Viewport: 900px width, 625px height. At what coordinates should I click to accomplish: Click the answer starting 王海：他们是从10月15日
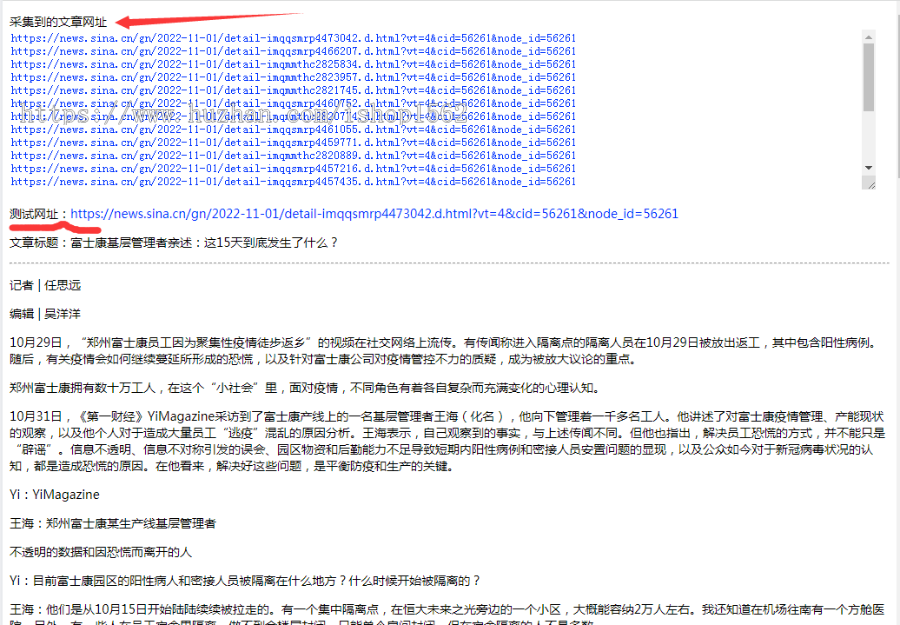(447, 614)
